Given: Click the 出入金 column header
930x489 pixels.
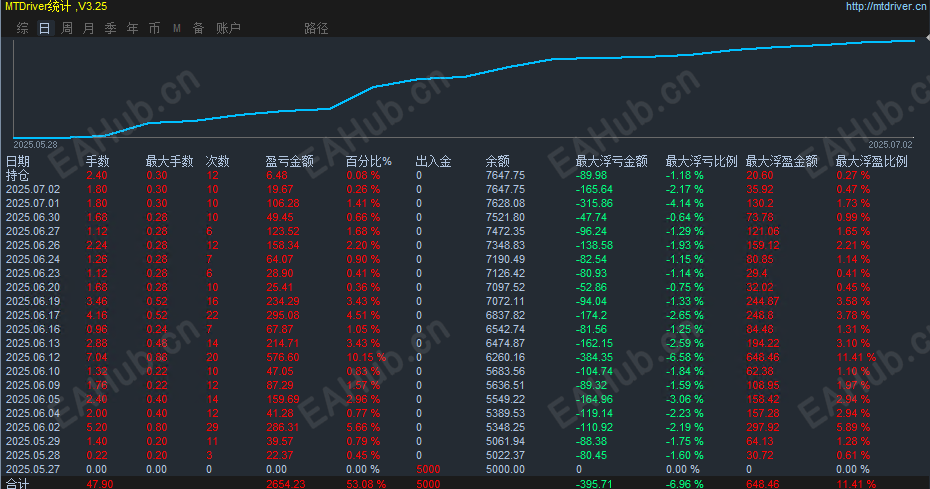Looking at the screenshot, I should pos(433,161).
